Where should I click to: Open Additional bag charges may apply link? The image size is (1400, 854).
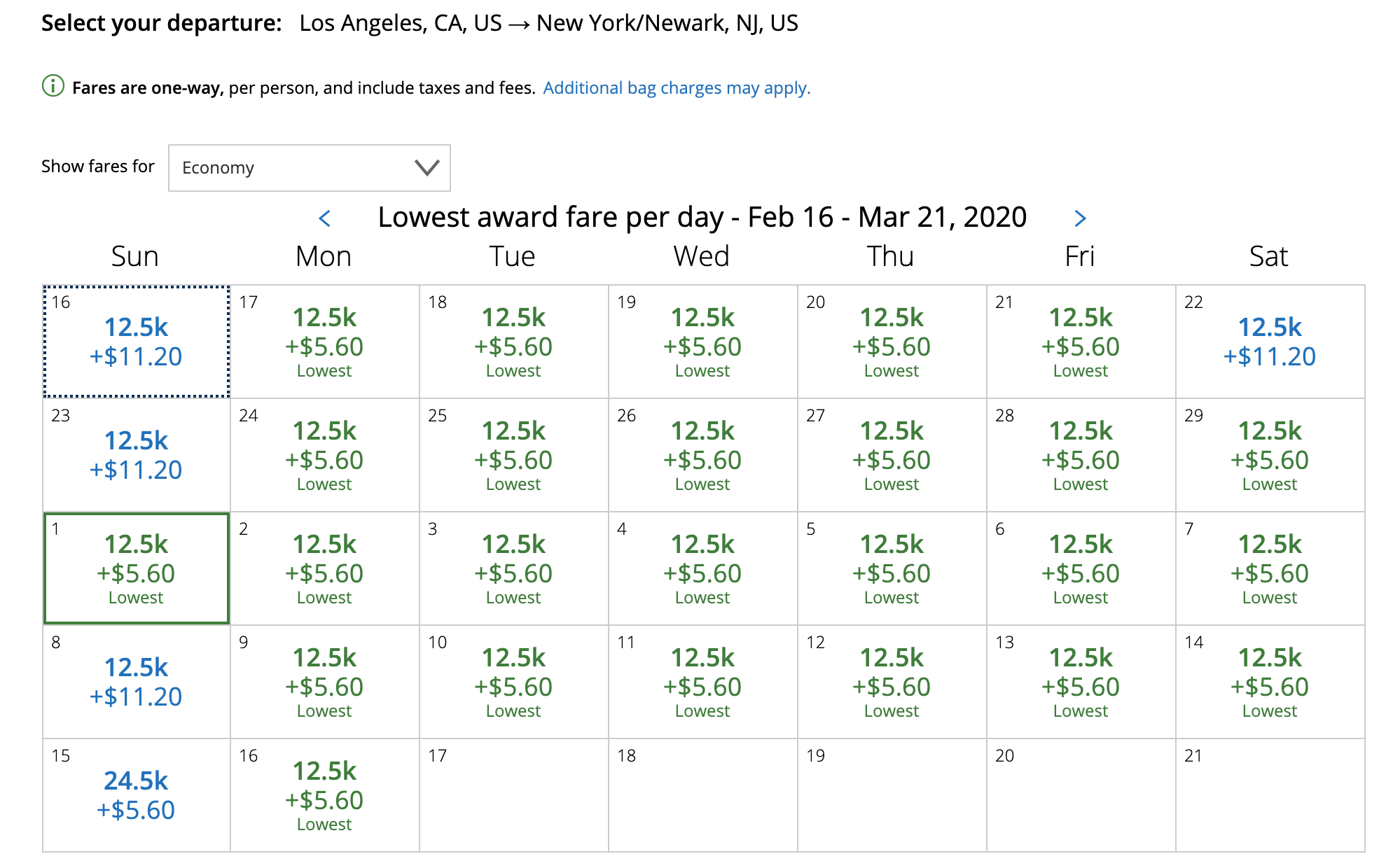(x=676, y=88)
